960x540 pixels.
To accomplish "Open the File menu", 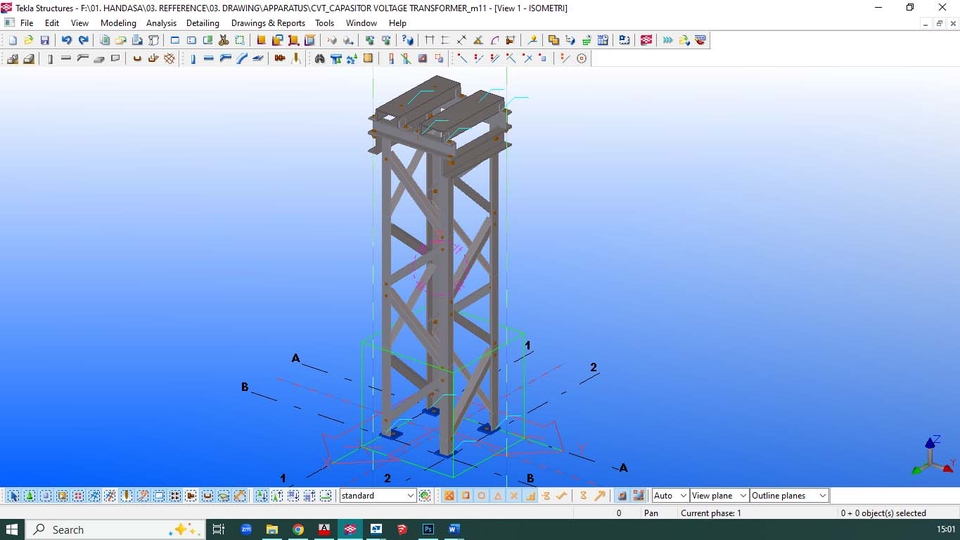I will pos(27,23).
